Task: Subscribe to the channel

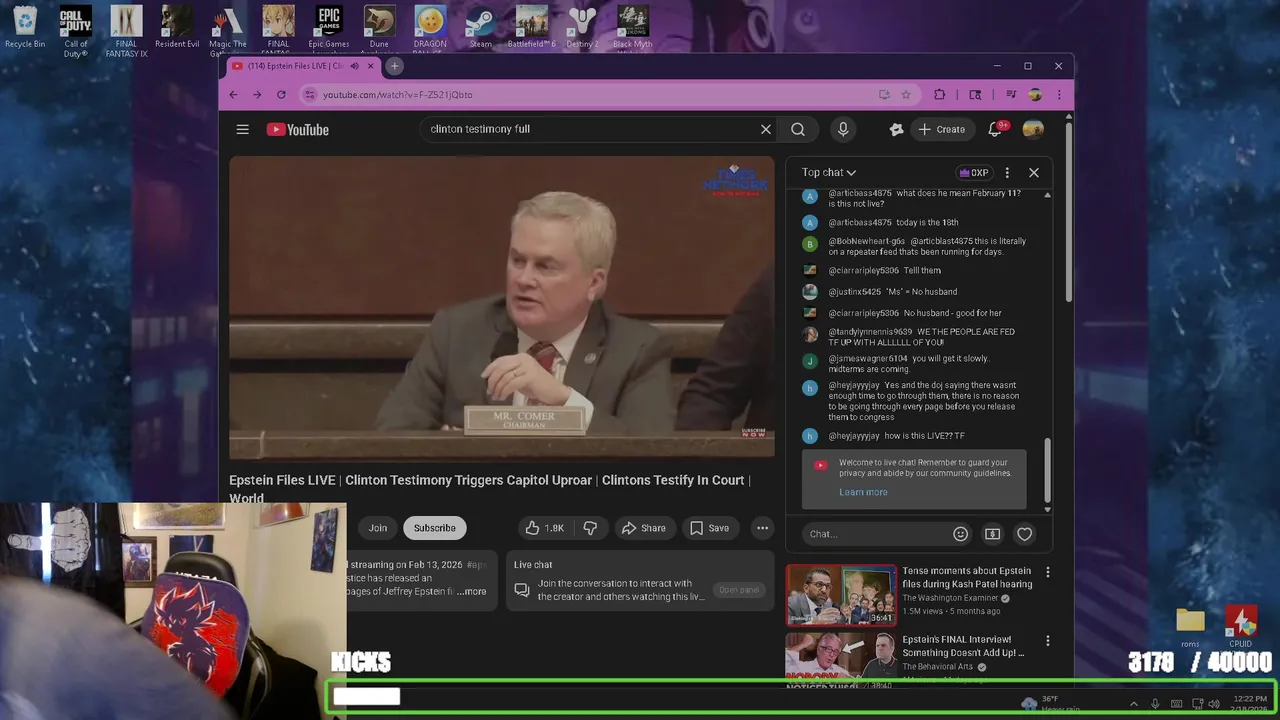Action: point(434,528)
